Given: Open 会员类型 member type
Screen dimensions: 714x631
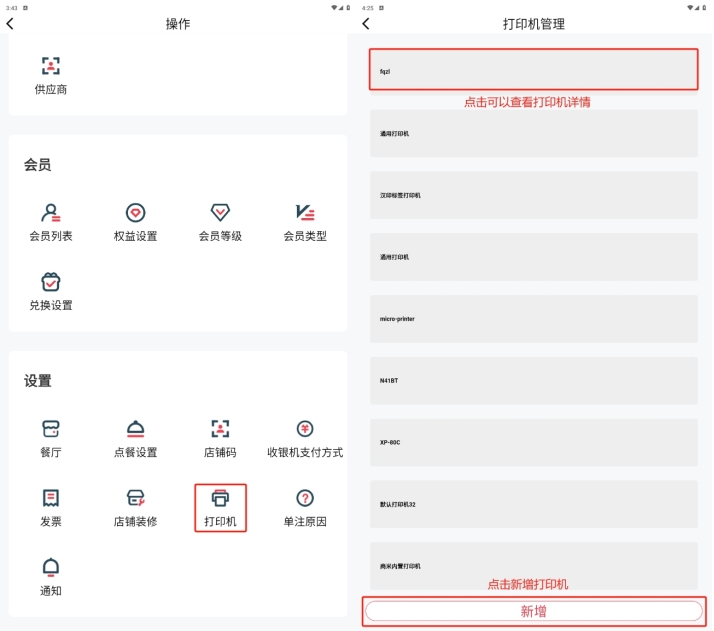Looking at the screenshot, I should (x=305, y=213).
